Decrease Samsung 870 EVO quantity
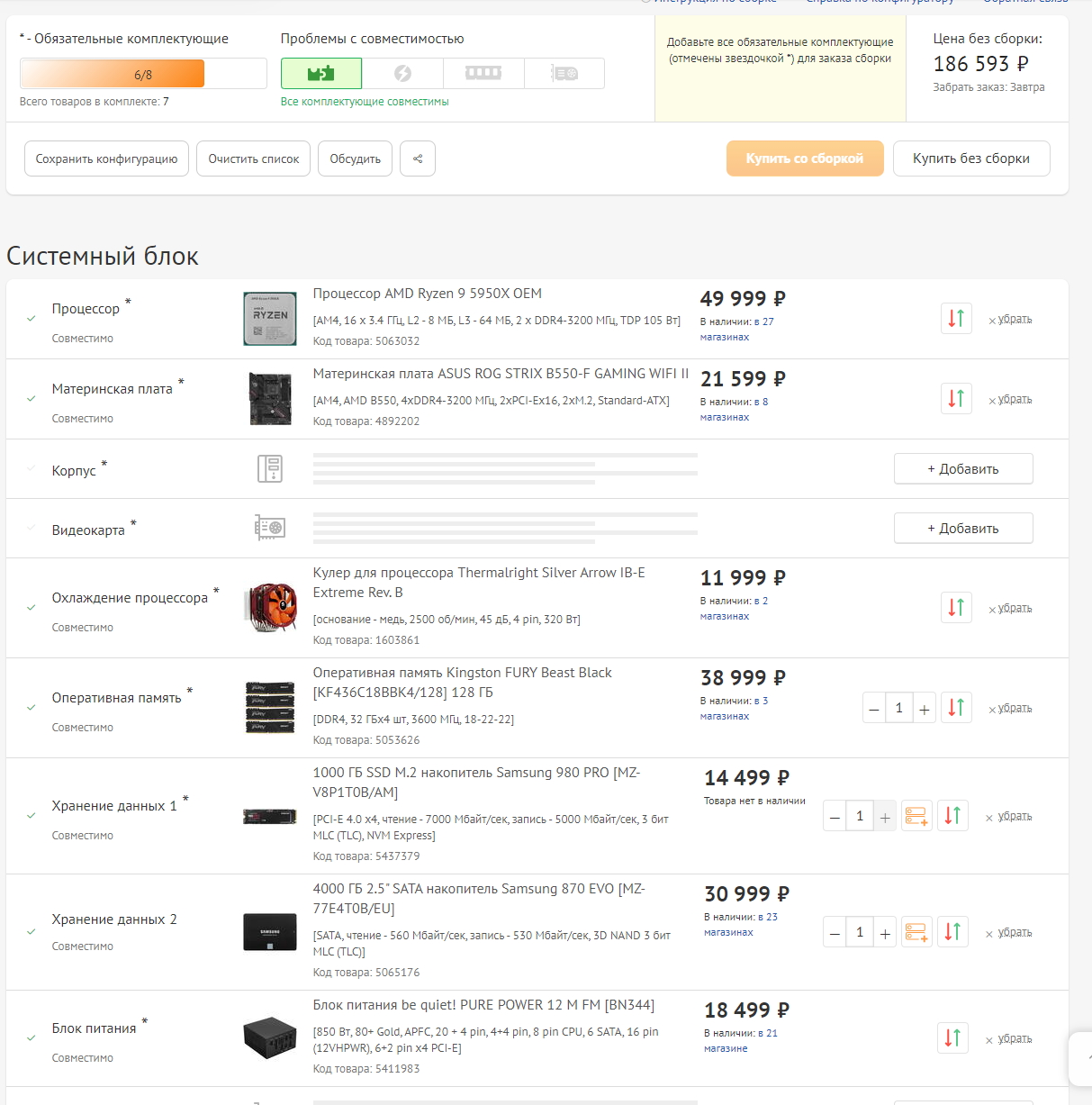 (835, 933)
